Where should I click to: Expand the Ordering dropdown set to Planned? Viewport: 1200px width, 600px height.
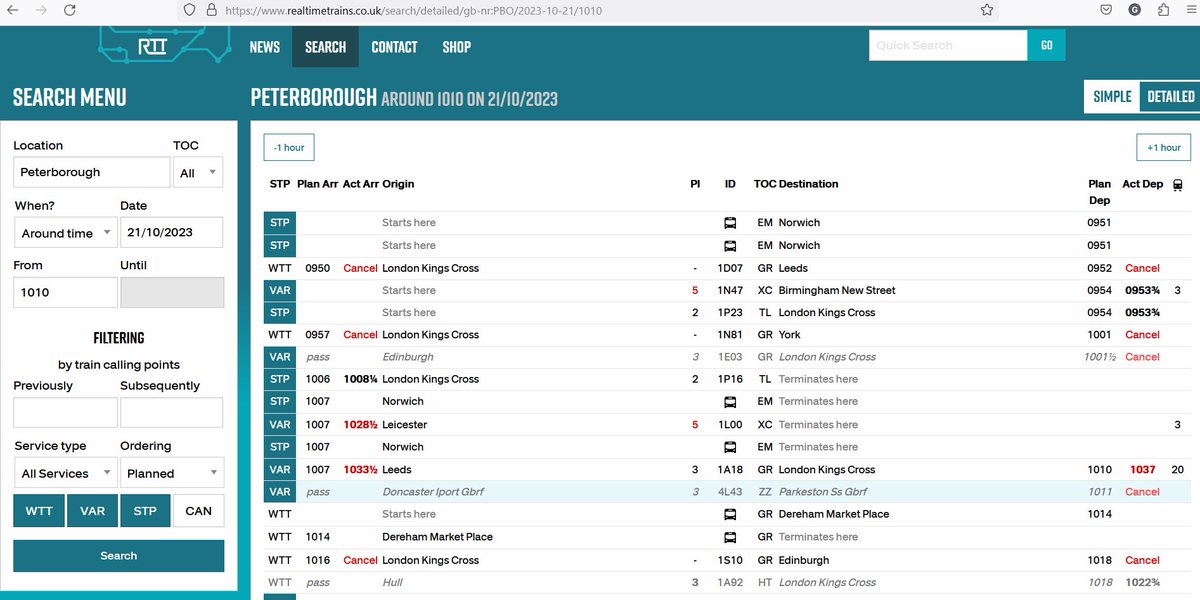pyautogui.click(x=172, y=473)
